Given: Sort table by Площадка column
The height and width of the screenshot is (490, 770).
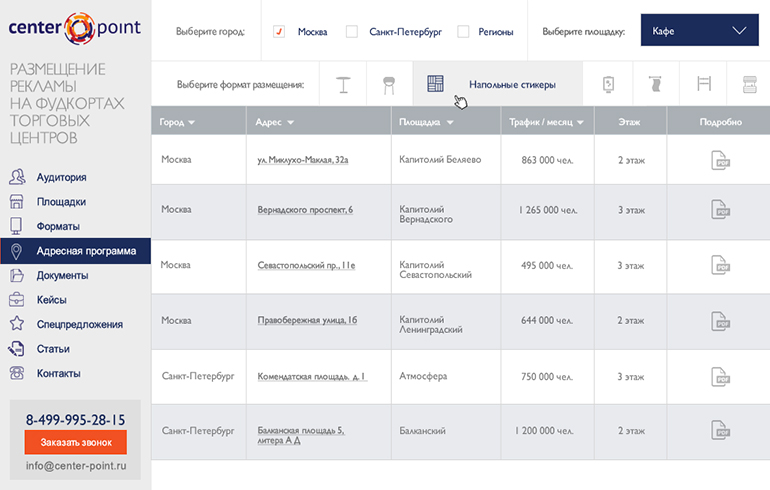Looking at the screenshot, I should point(426,122).
